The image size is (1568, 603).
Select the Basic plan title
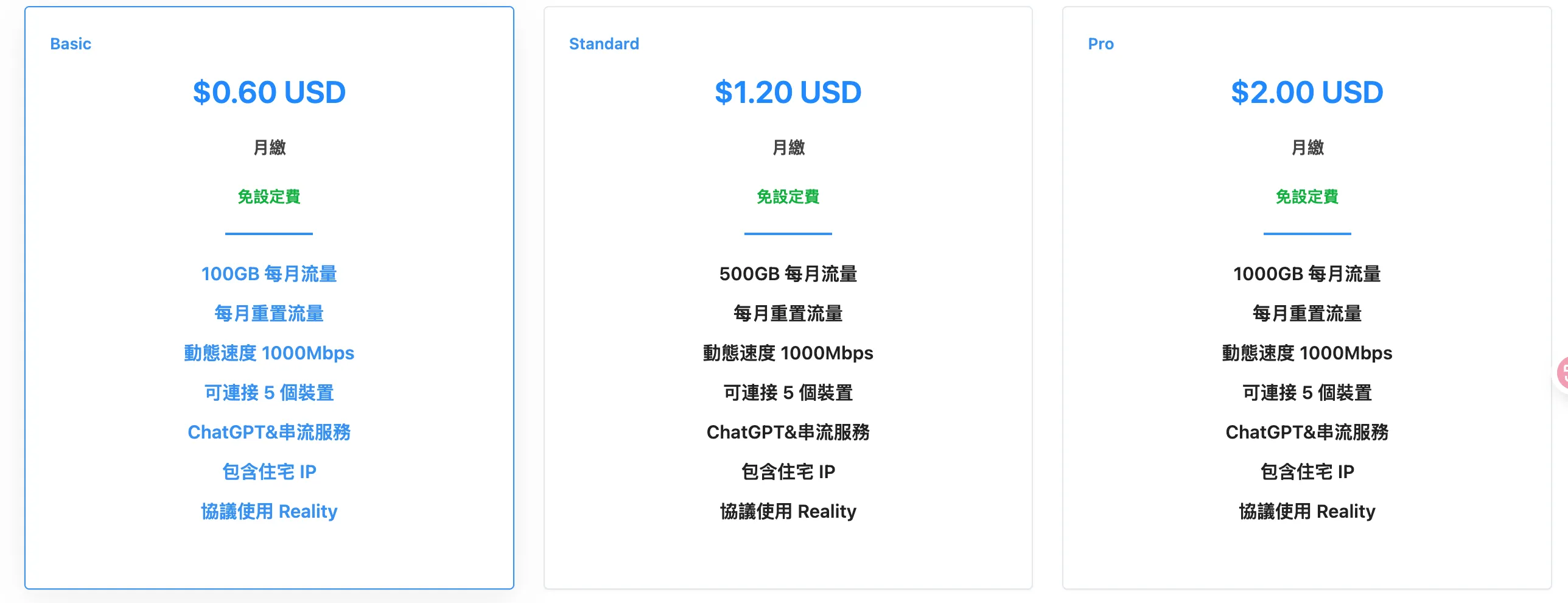coord(71,44)
